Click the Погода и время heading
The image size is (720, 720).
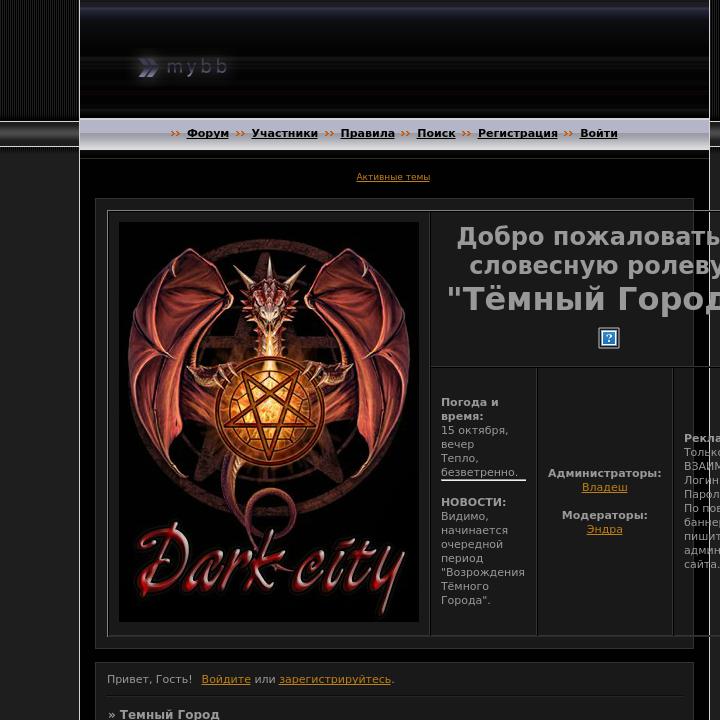469,409
